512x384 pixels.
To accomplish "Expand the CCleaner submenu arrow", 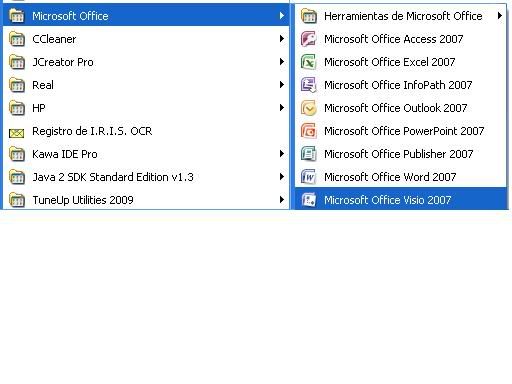I will pyautogui.click(x=282, y=39).
